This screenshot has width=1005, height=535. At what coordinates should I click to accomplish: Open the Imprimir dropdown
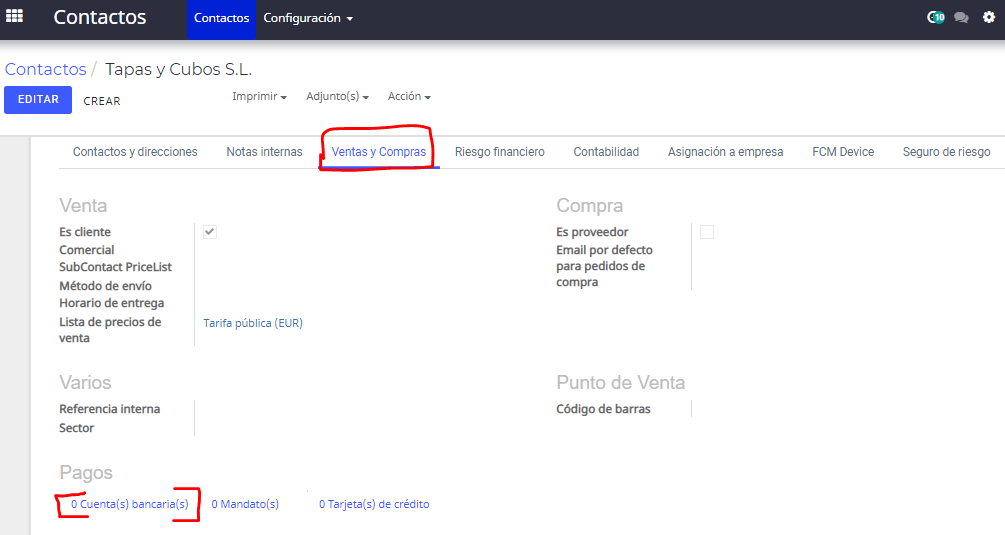point(259,97)
